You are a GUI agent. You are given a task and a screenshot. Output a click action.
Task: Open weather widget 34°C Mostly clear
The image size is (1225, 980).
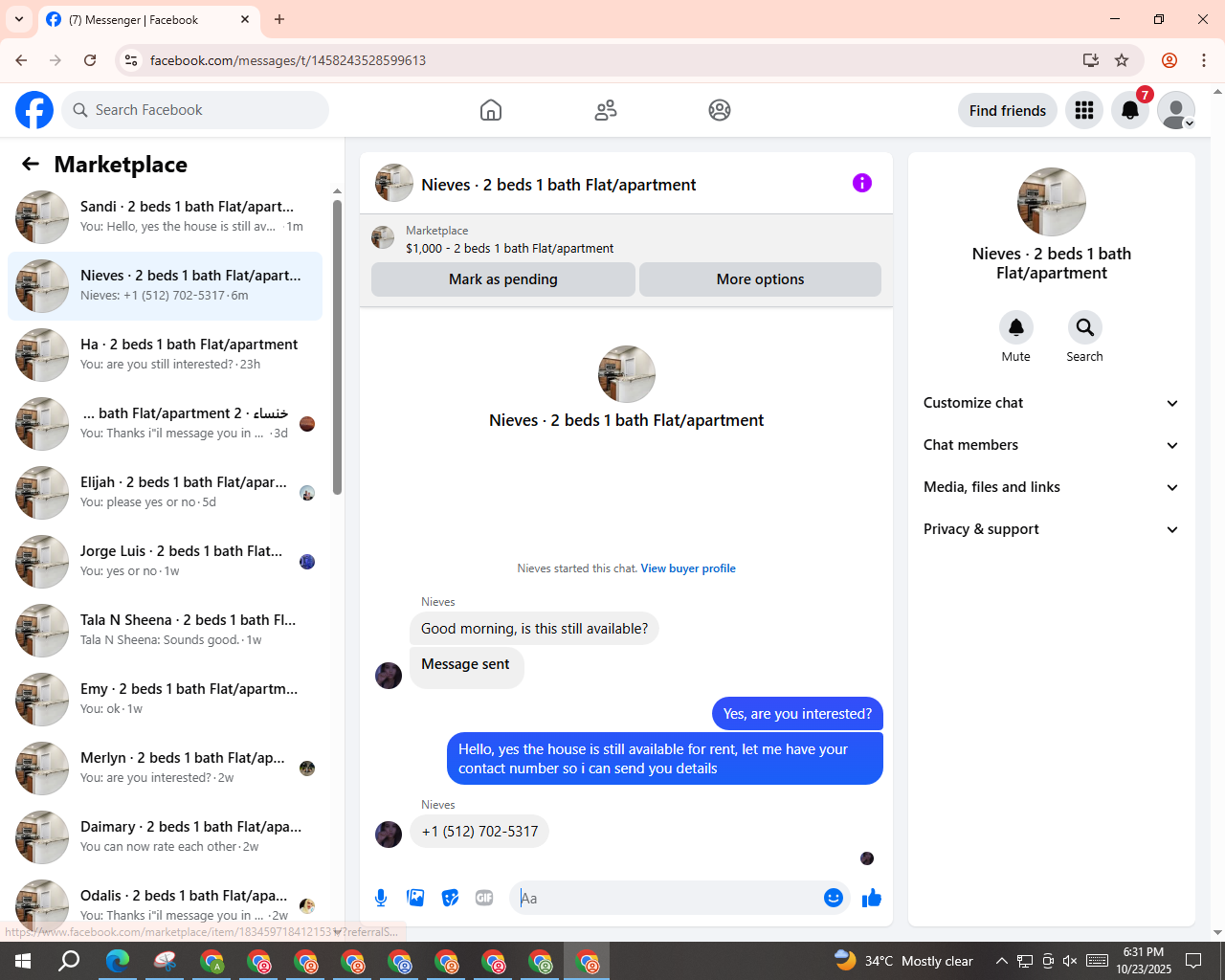click(903, 961)
